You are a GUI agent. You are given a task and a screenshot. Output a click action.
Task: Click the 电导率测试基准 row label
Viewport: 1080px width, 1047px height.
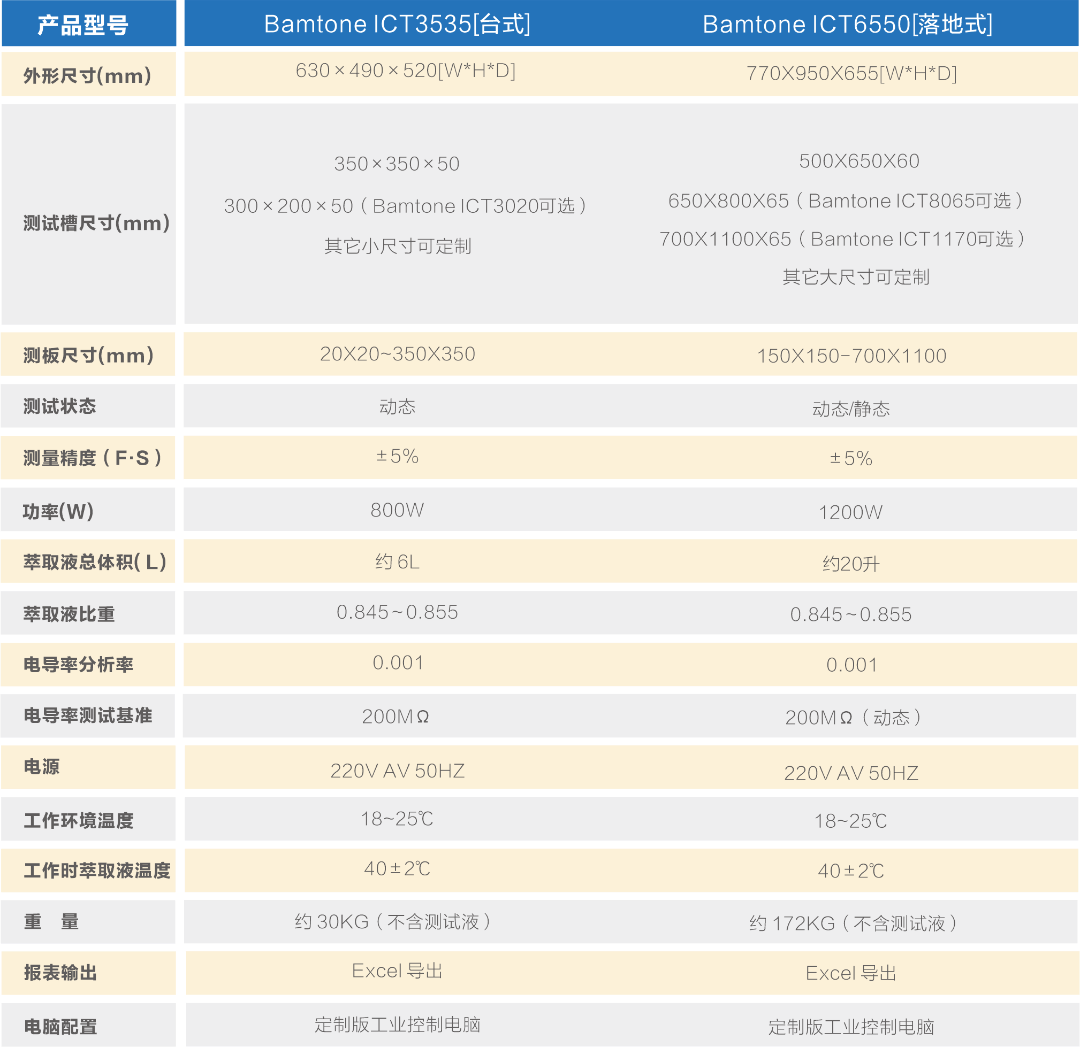click(x=87, y=716)
